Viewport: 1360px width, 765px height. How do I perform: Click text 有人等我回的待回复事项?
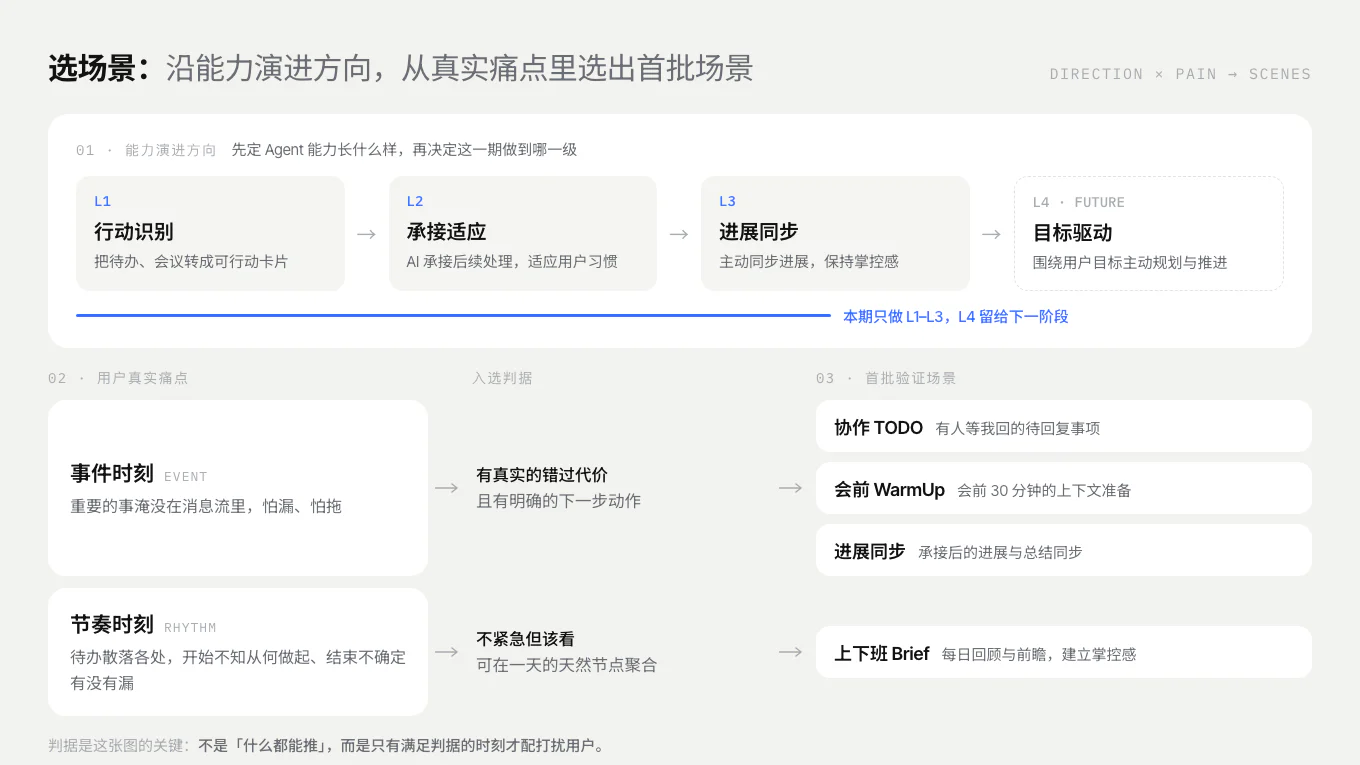(1018, 428)
